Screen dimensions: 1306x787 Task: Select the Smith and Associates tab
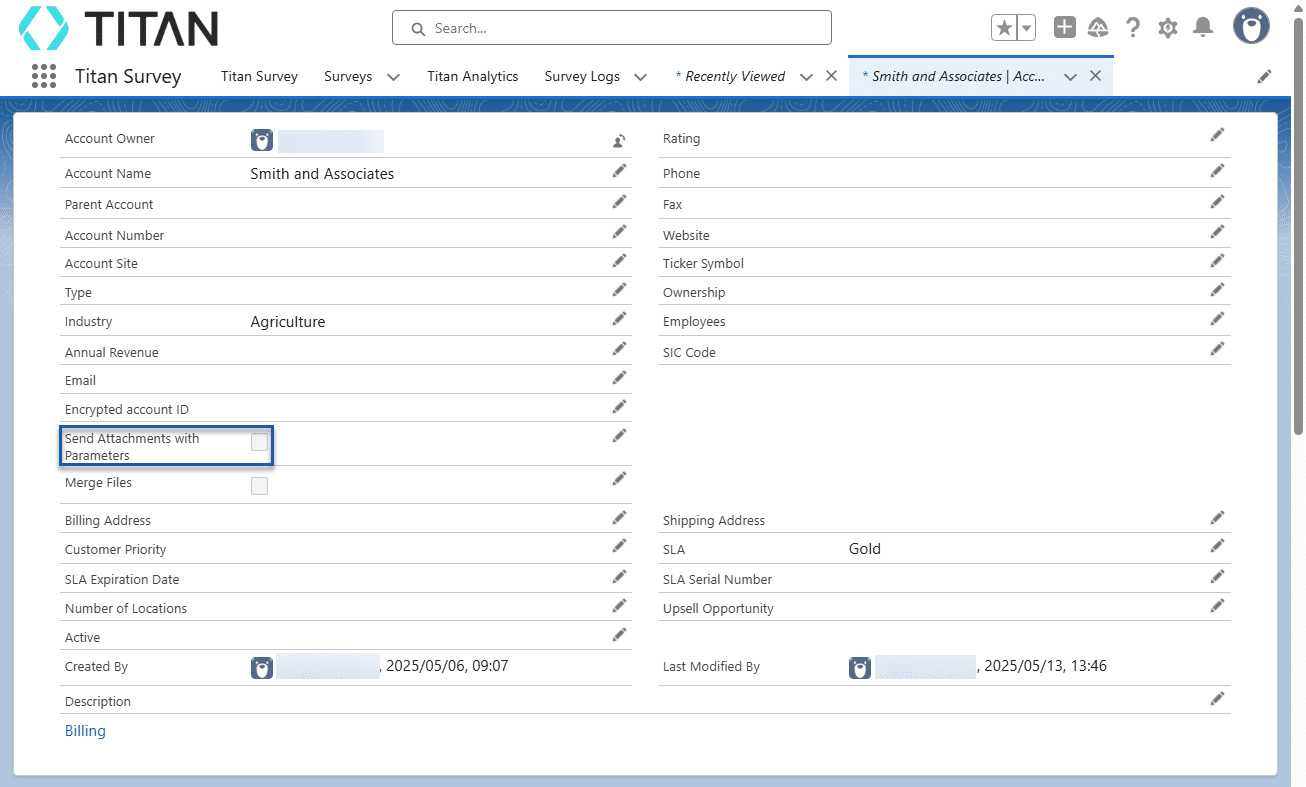point(953,76)
